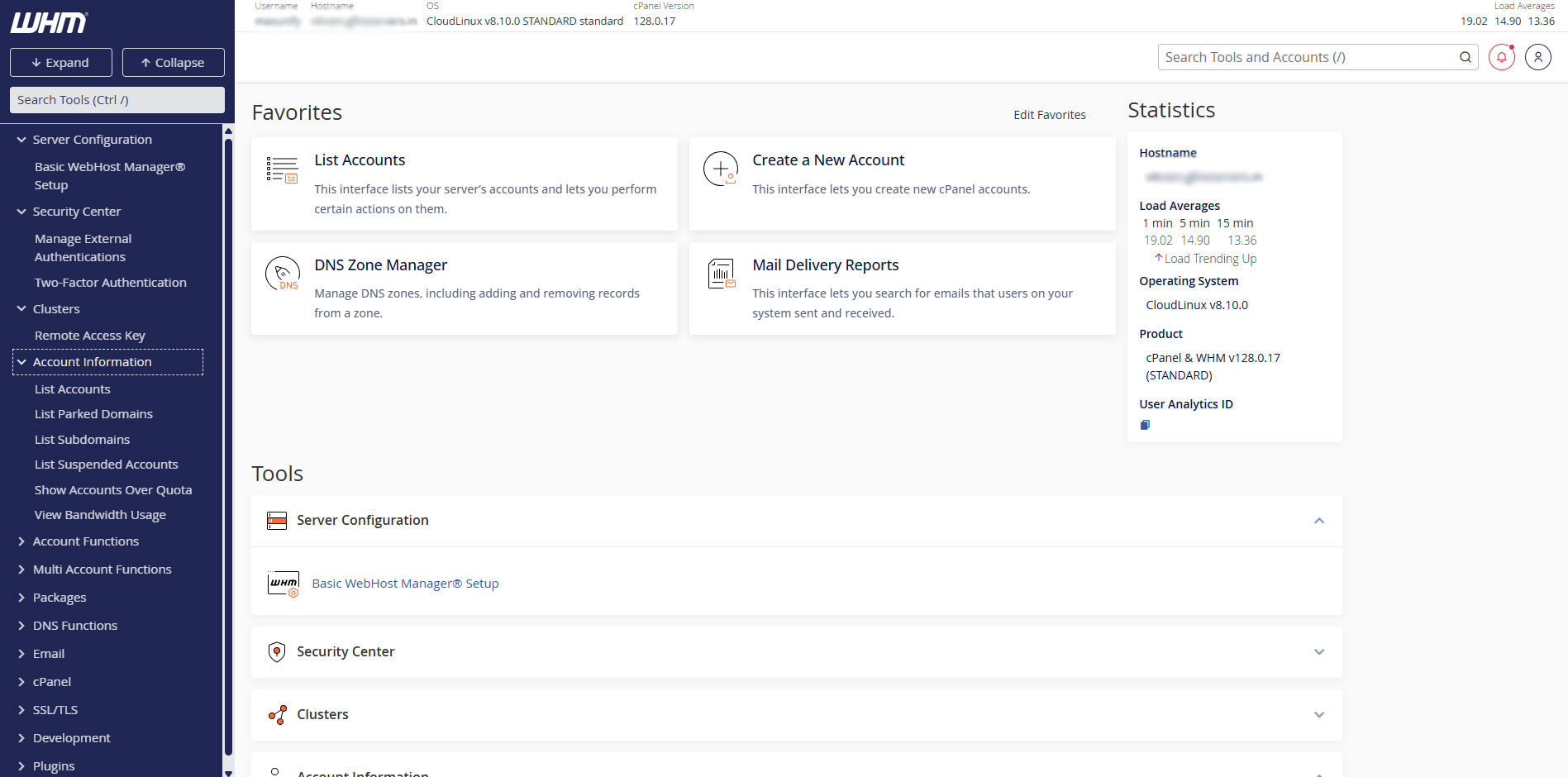The width and height of the screenshot is (1568, 777).
Task: Expand Email sidebar group
Action: [x=21, y=654]
